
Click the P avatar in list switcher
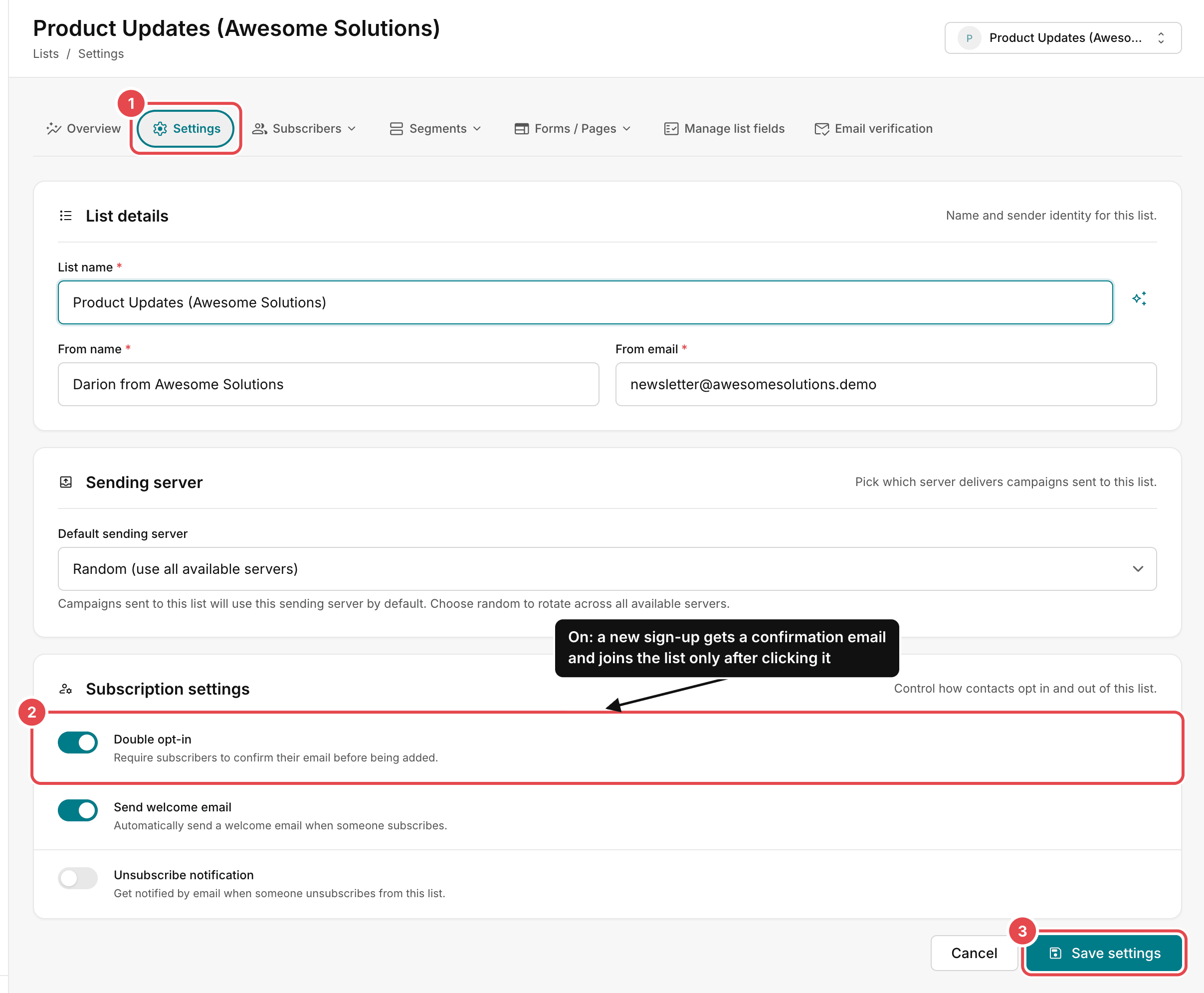(969, 38)
